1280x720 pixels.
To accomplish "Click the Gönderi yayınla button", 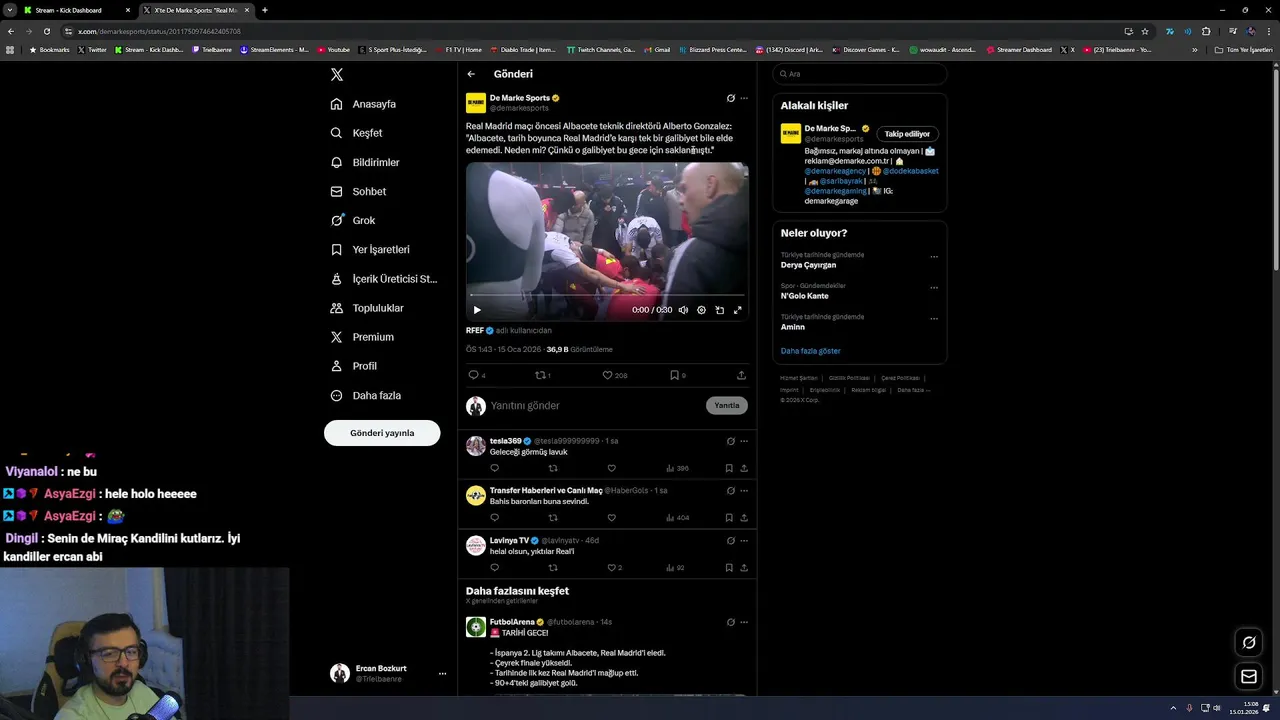I will tap(382, 433).
